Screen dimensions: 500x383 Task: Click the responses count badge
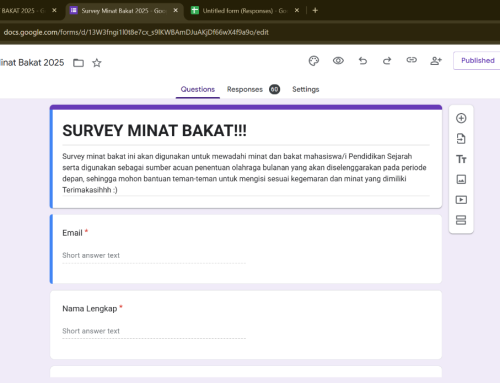pos(274,89)
